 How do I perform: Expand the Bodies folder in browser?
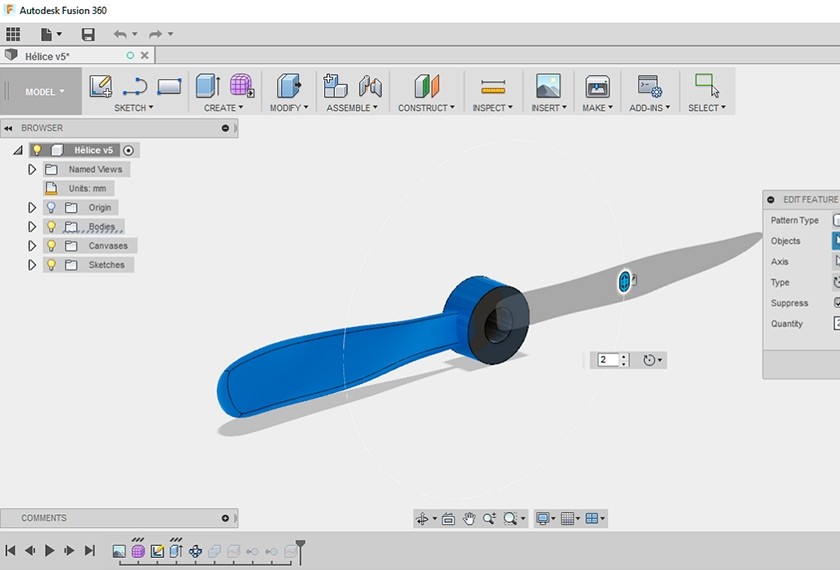click(x=32, y=227)
